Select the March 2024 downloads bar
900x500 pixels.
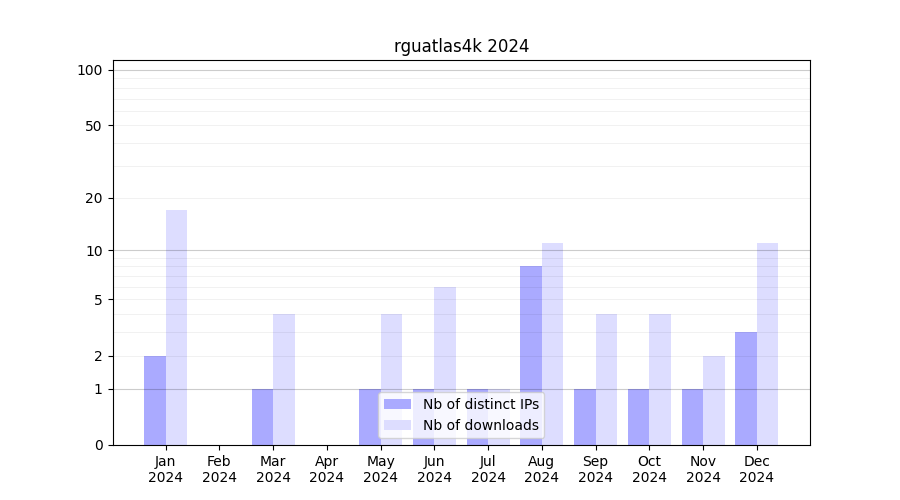tap(284, 379)
